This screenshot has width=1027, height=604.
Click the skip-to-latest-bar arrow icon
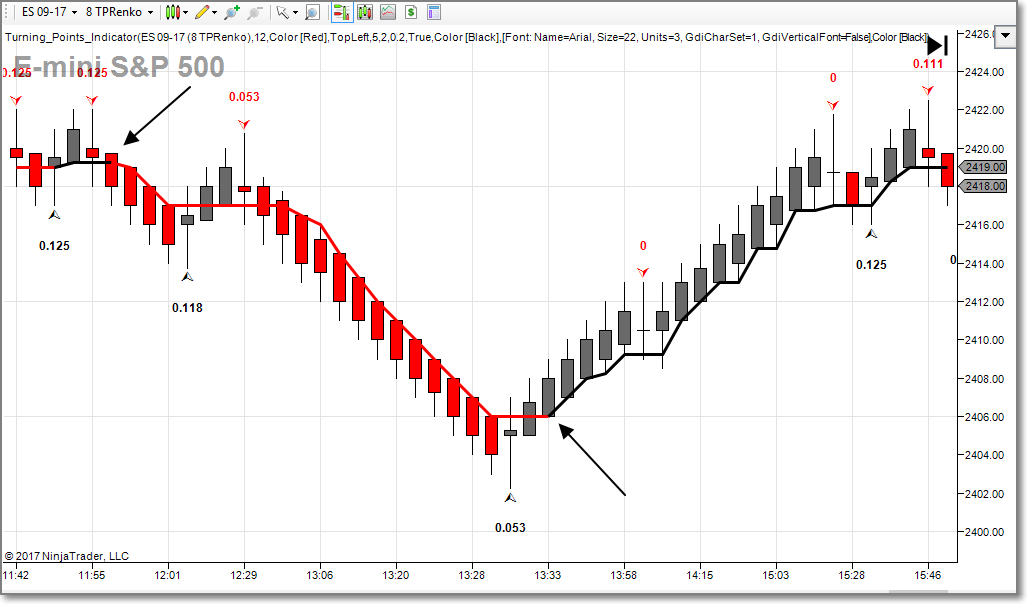[936, 45]
